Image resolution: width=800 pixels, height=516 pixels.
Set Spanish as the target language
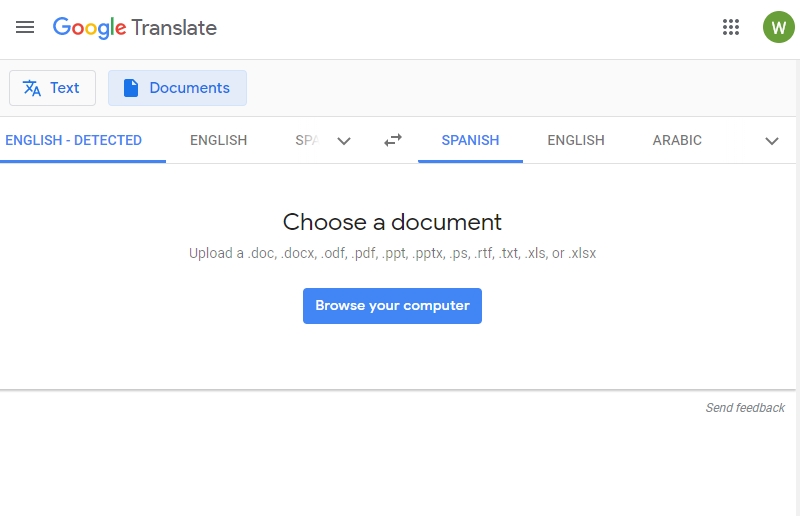pos(470,141)
